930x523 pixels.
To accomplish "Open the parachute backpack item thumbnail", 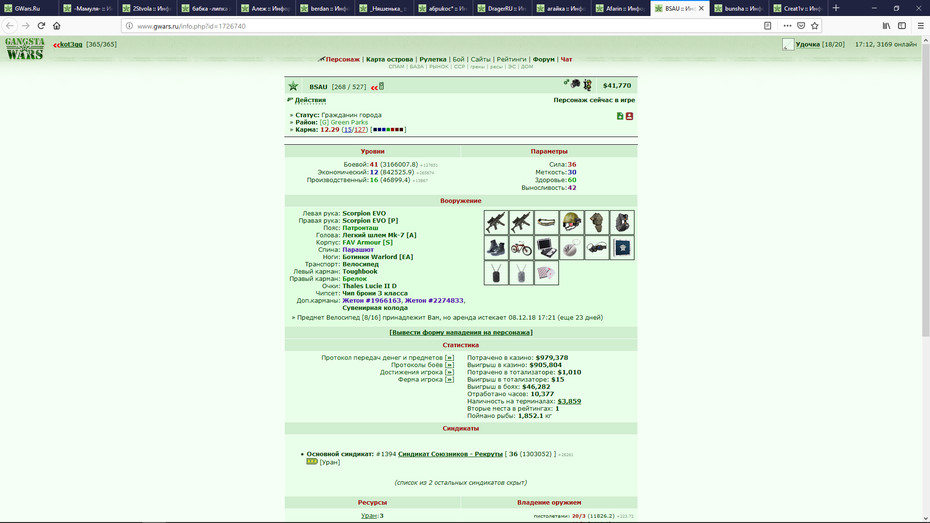I will click(x=622, y=222).
